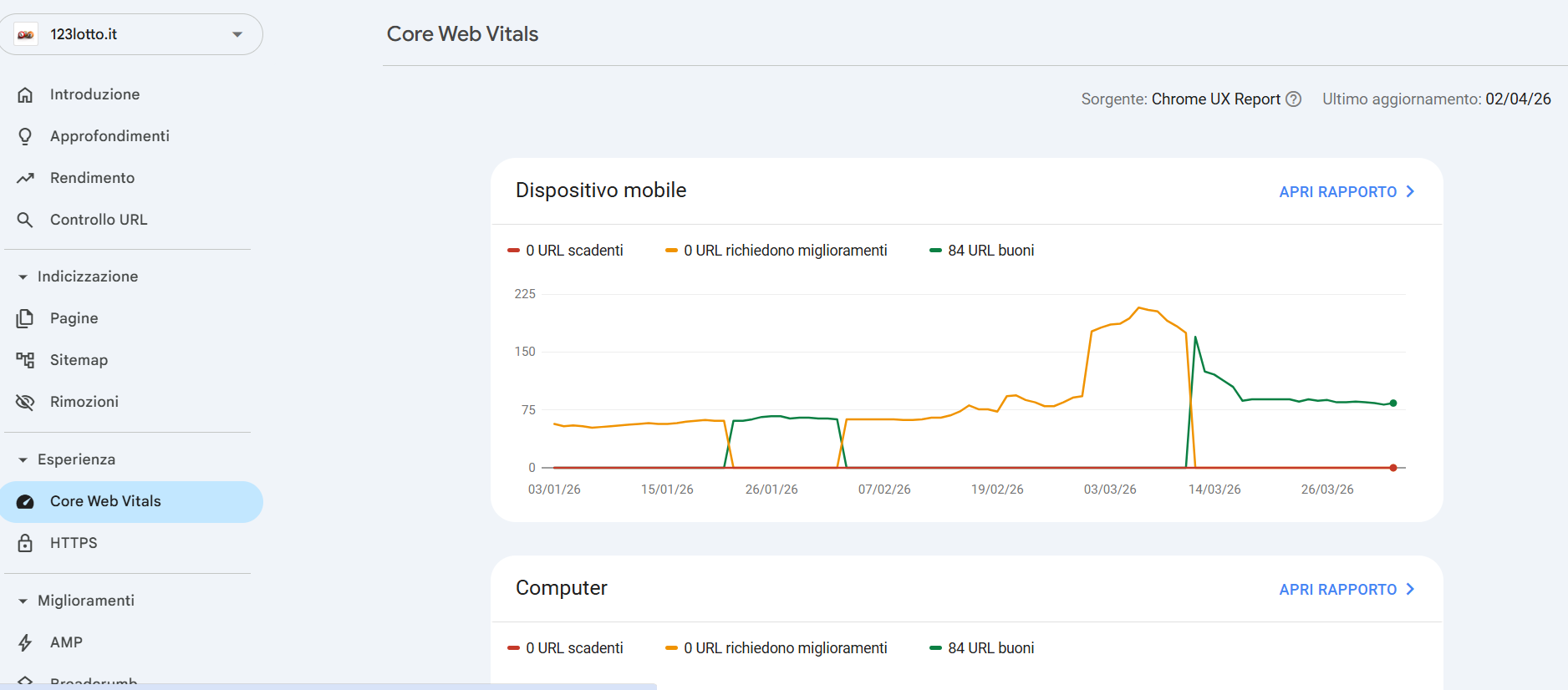Click the help icon next to Chrome UX Report
Screen dimensions: 1568x690
pyautogui.click(x=1293, y=99)
